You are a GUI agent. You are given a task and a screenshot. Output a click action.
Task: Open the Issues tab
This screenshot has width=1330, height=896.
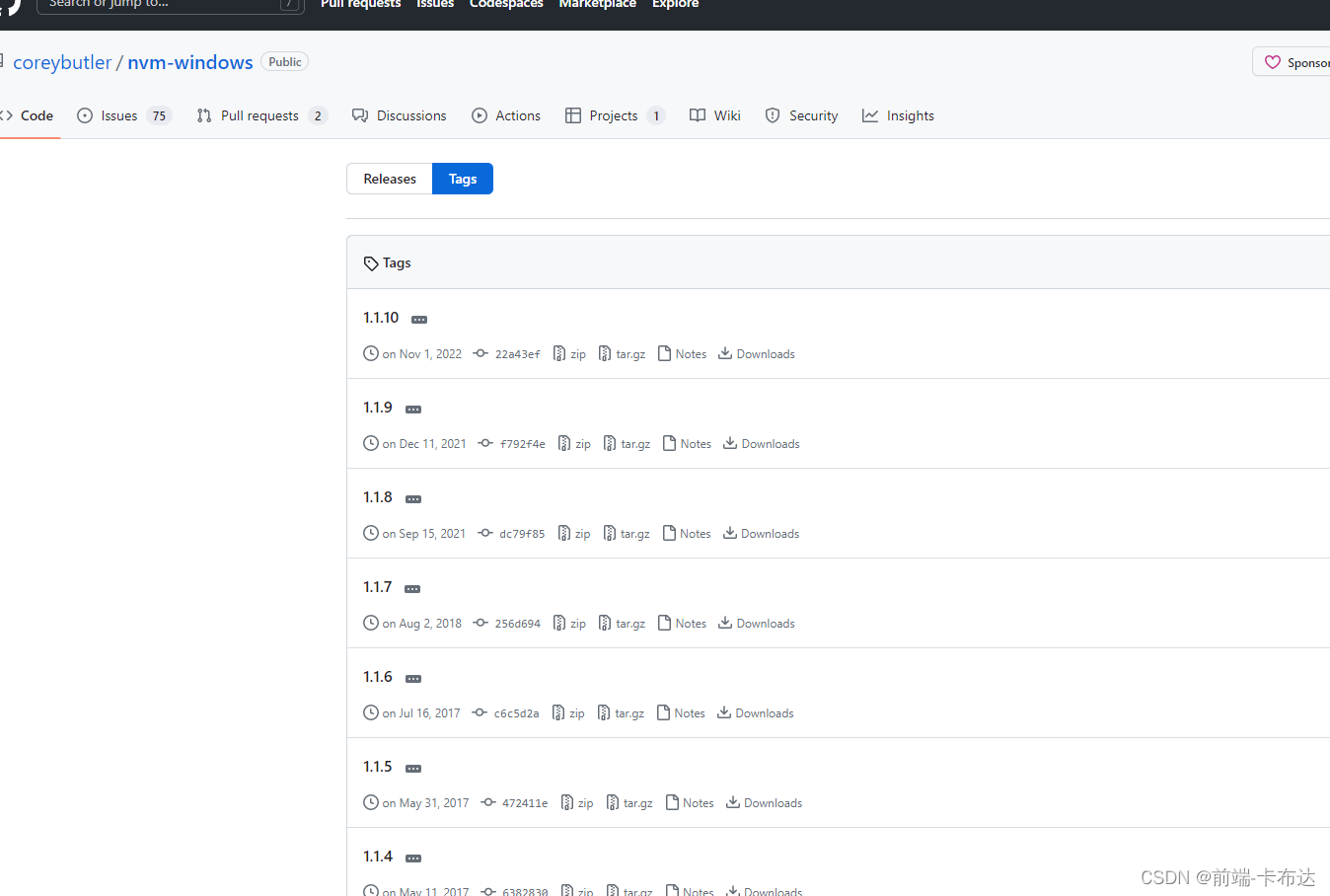pyautogui.click(x=124, y=115)
